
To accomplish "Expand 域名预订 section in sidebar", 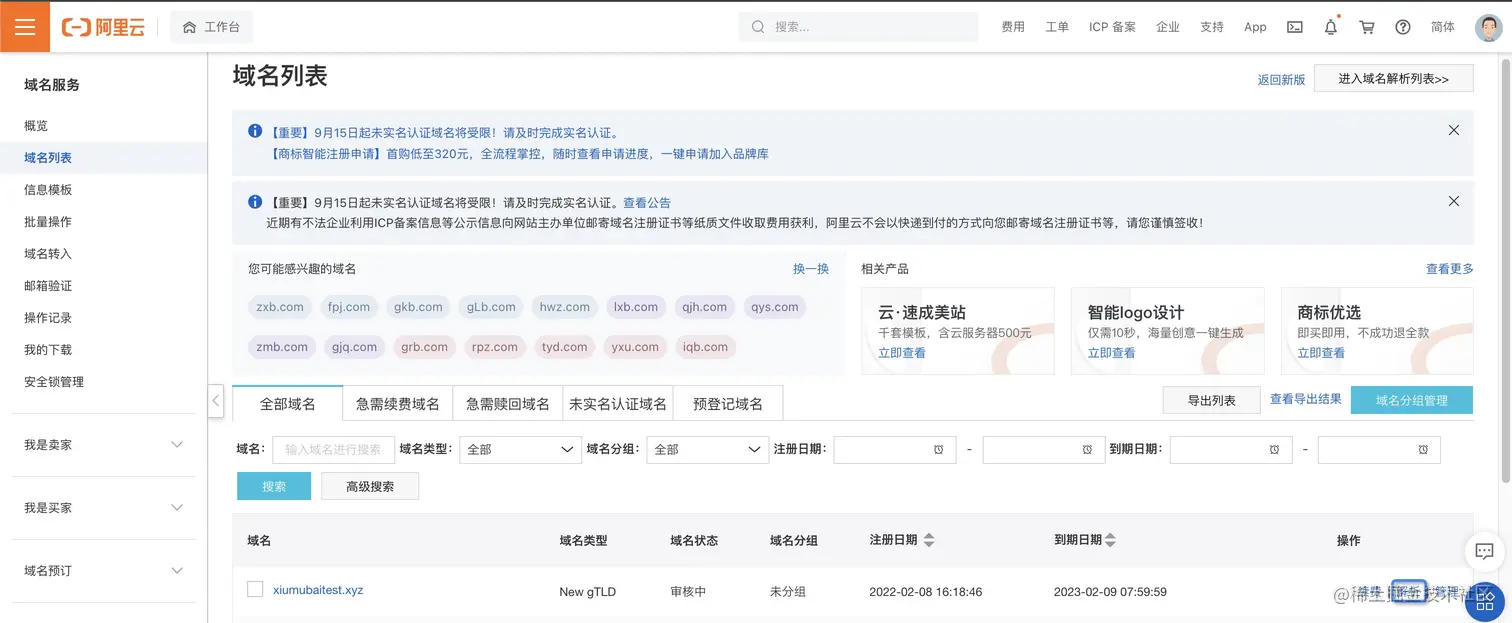I will pos(104,571).
